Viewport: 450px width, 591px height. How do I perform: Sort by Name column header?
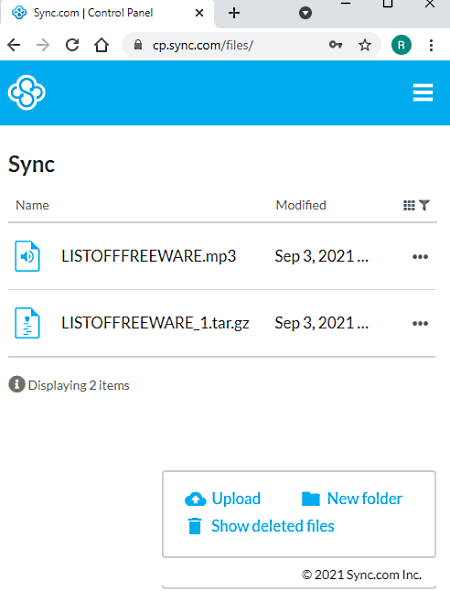coord(32,205)
